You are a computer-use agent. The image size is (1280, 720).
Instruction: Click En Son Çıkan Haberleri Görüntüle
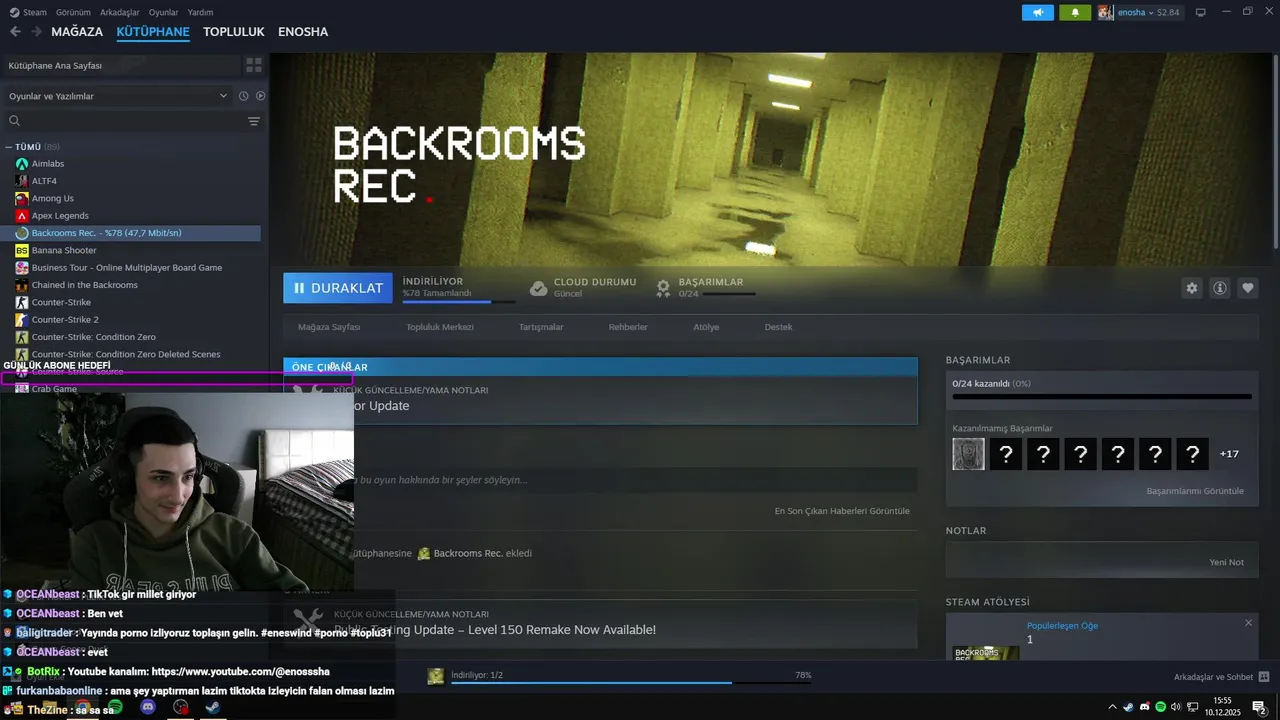[x=842, y=511]
